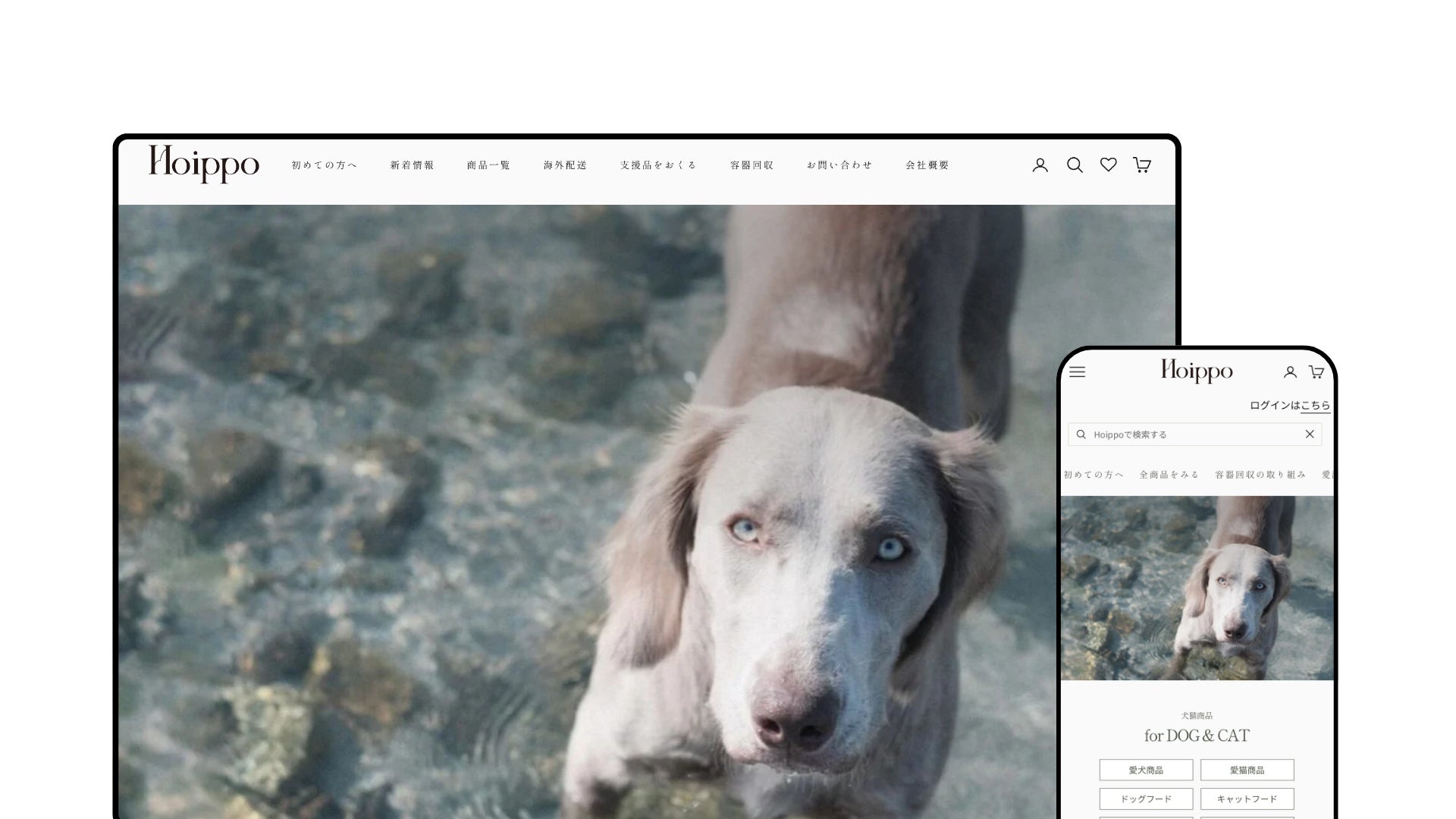Clear mobile search with the X icon

click(x=1309, y=435)
